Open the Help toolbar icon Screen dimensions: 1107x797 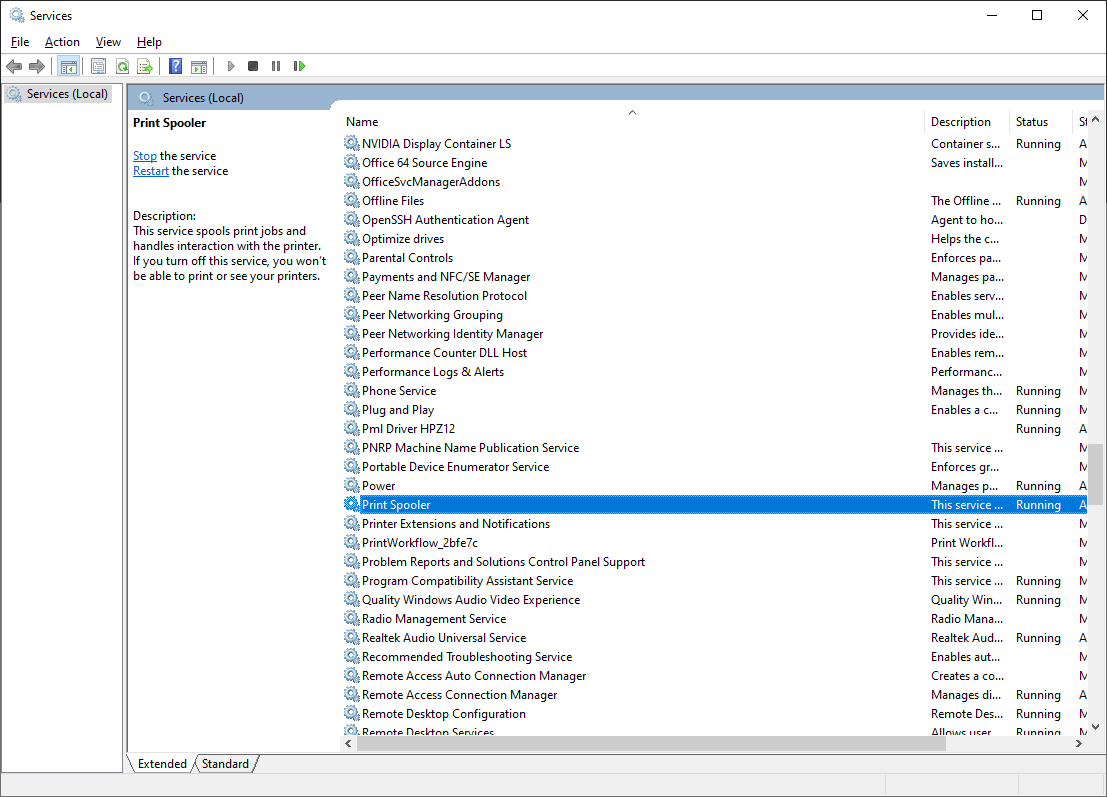point(175,66)
